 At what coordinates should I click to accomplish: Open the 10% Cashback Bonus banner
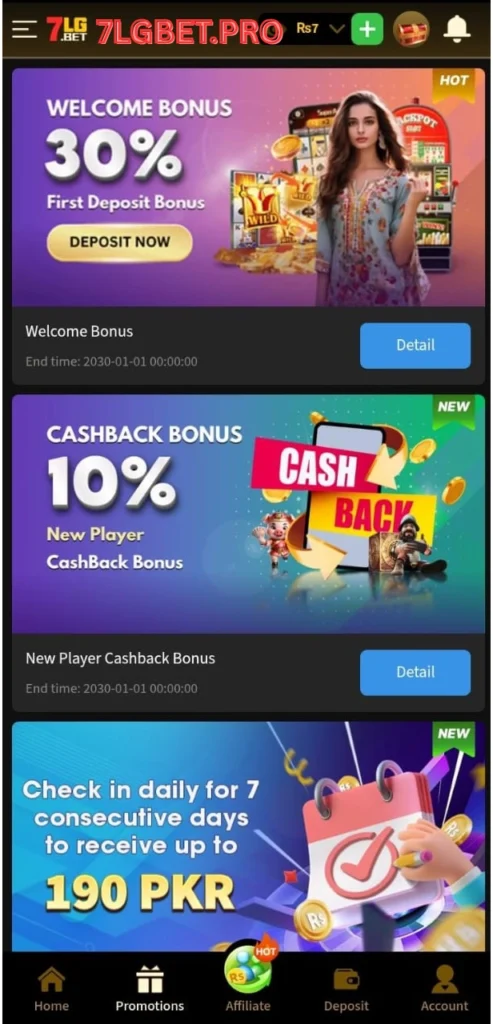248,514
